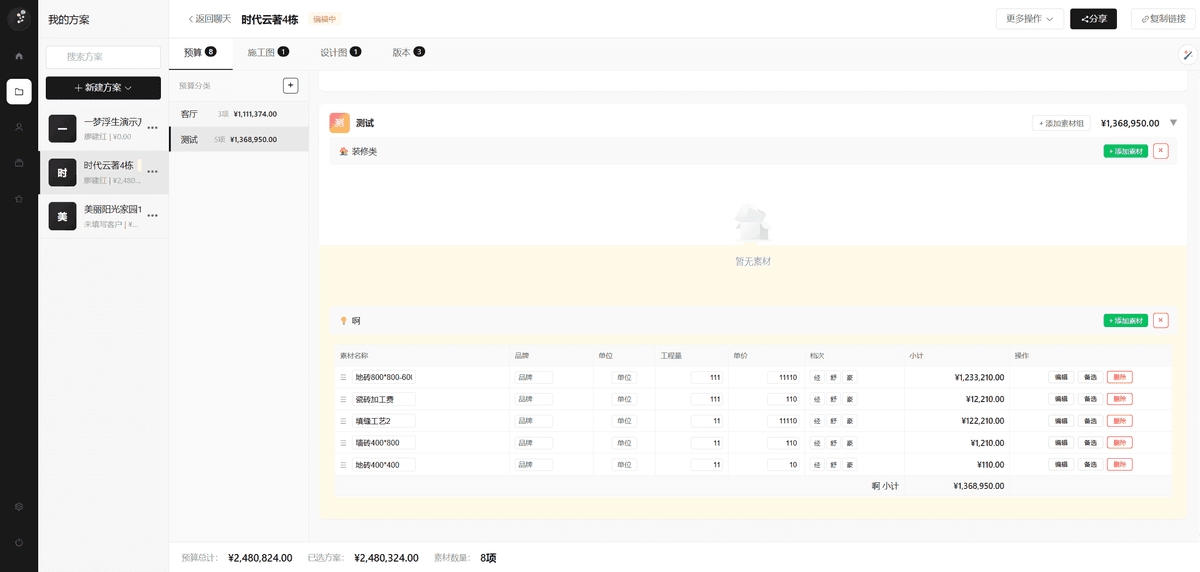Click drag handle of 瓷砖加工费 row

pos(343,399)
